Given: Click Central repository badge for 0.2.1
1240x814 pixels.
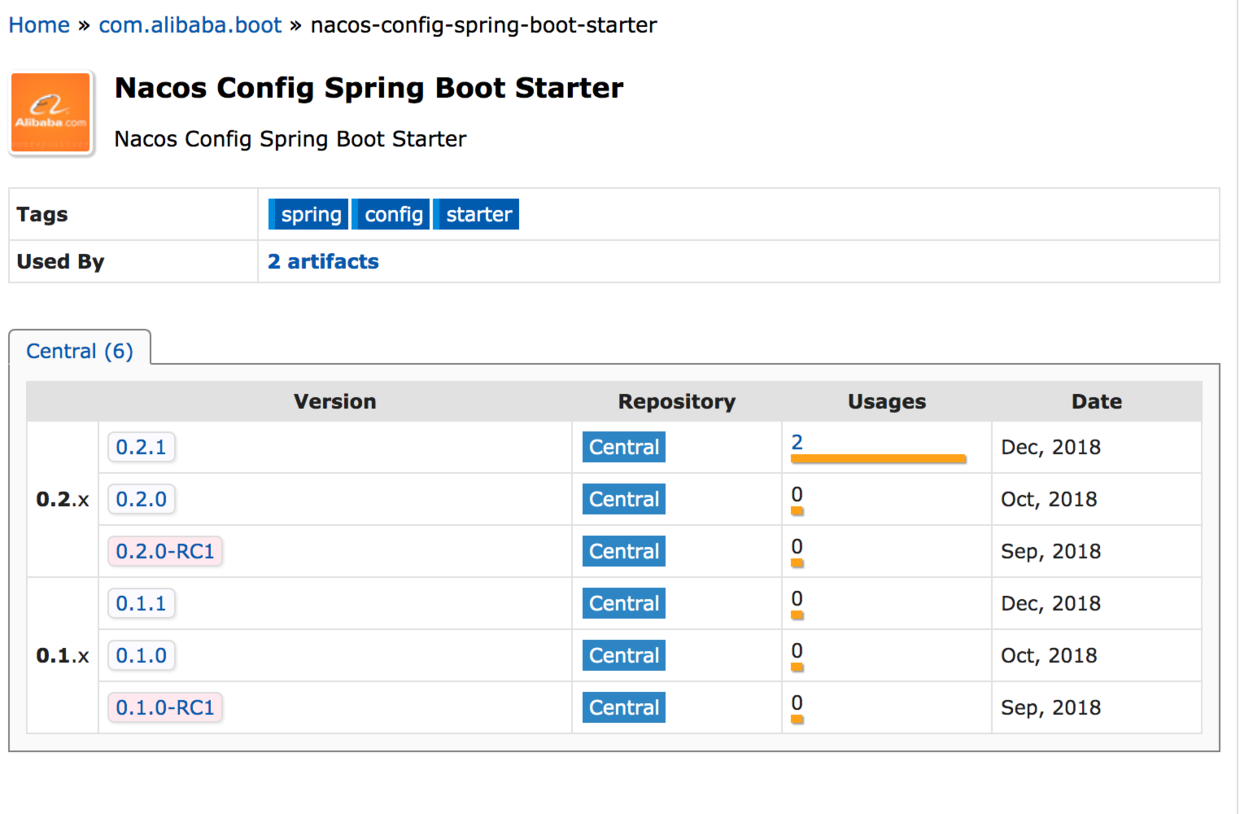Looking at the screenshot, I should pos(624,448).
